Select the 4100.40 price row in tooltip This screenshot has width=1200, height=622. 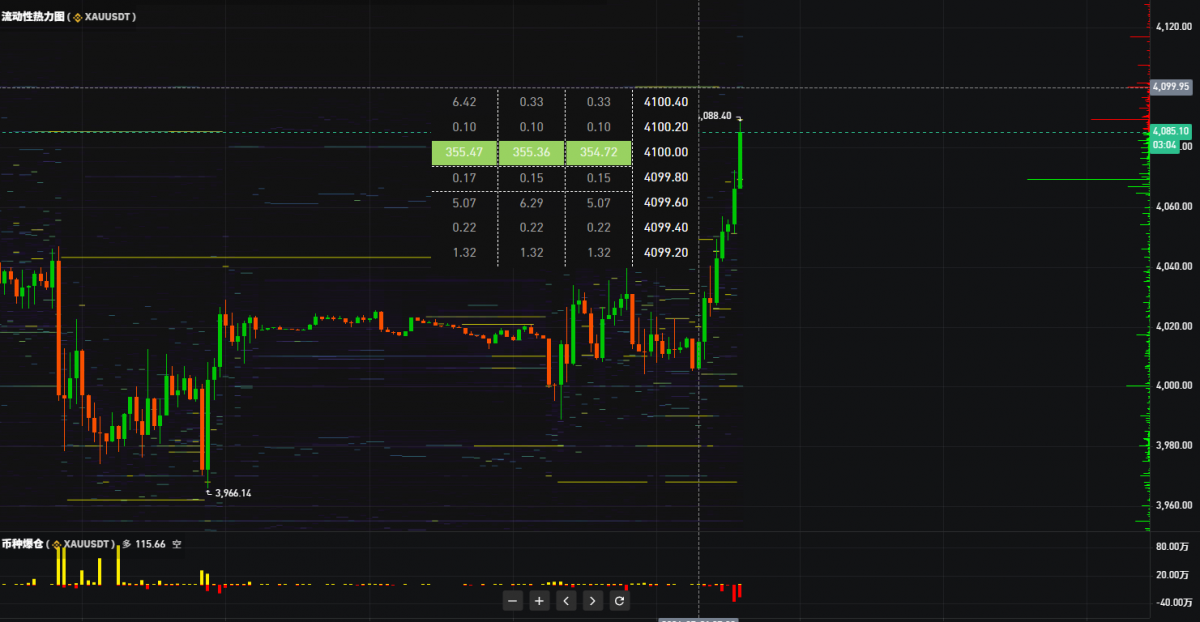pos(563,102)
